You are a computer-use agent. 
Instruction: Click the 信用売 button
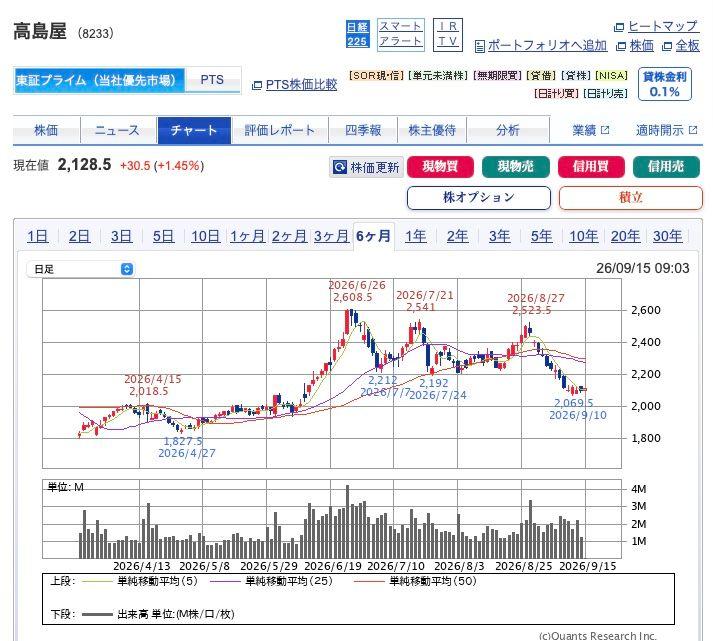point(666,166)
